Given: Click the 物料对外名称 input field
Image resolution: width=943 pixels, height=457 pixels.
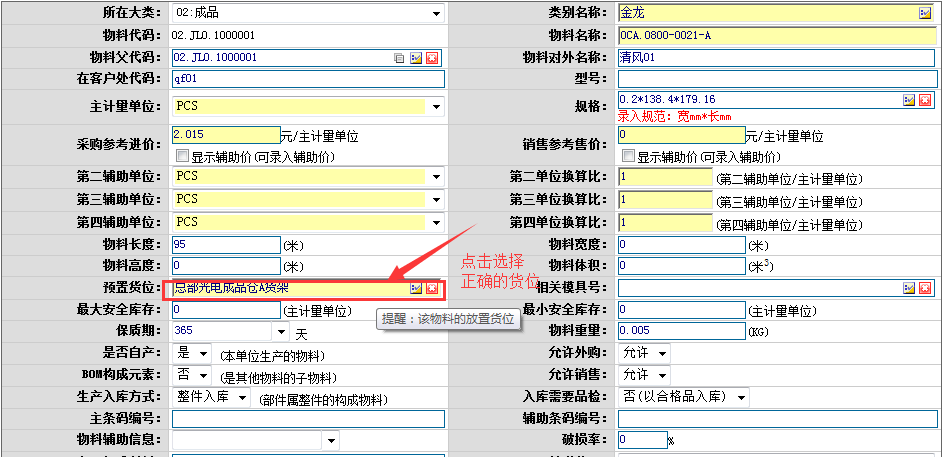Looking at the screenshot, I should 778,58.
